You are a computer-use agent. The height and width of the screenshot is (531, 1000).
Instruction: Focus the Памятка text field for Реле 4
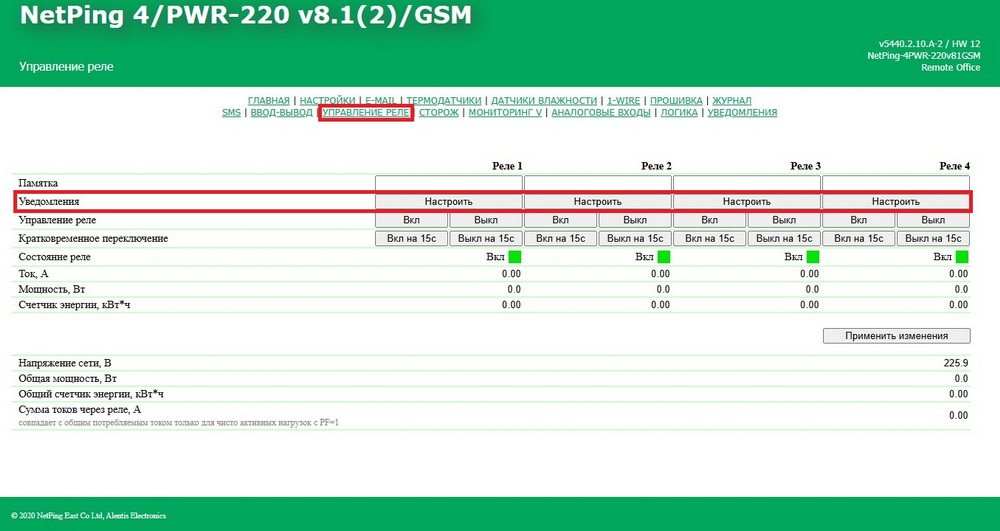click(x=896, y=183)
